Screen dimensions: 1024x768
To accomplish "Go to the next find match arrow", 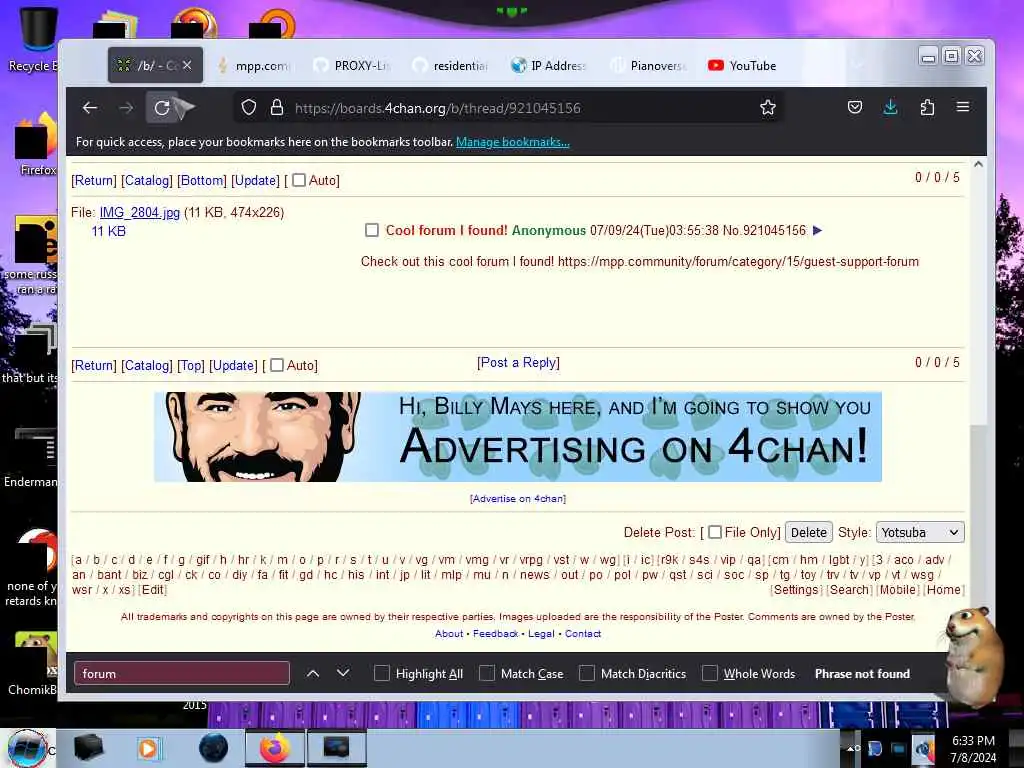I will coord(343,673).
